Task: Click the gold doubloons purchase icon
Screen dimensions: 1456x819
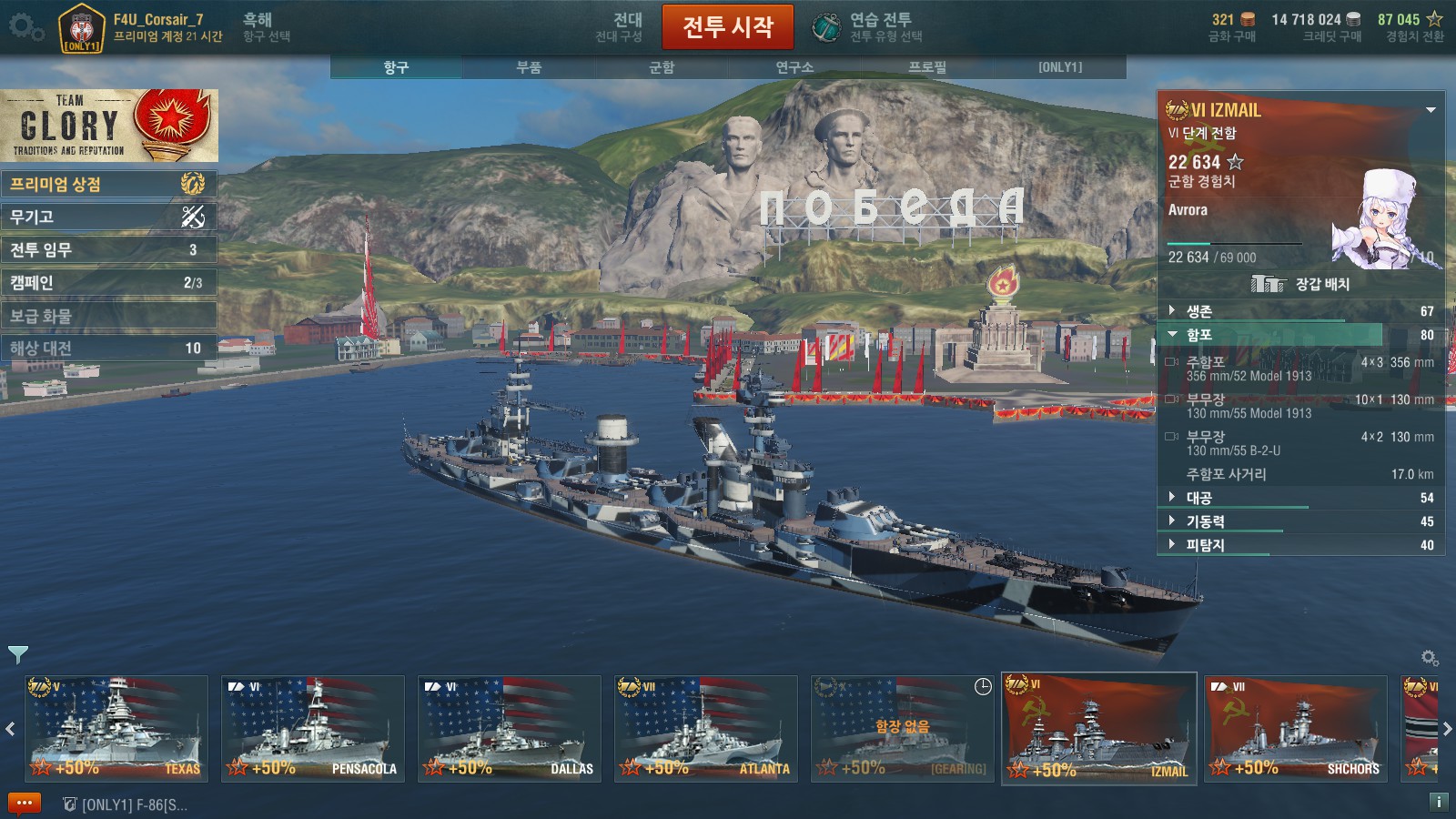Action: tap(1248, 19)
